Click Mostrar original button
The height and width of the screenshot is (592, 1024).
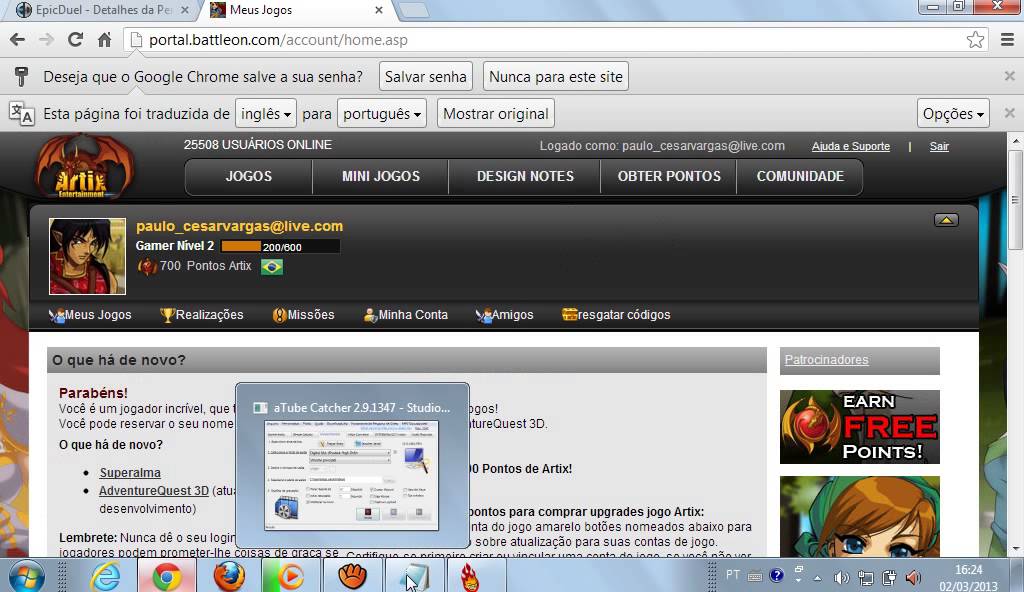tap(496, 114)
